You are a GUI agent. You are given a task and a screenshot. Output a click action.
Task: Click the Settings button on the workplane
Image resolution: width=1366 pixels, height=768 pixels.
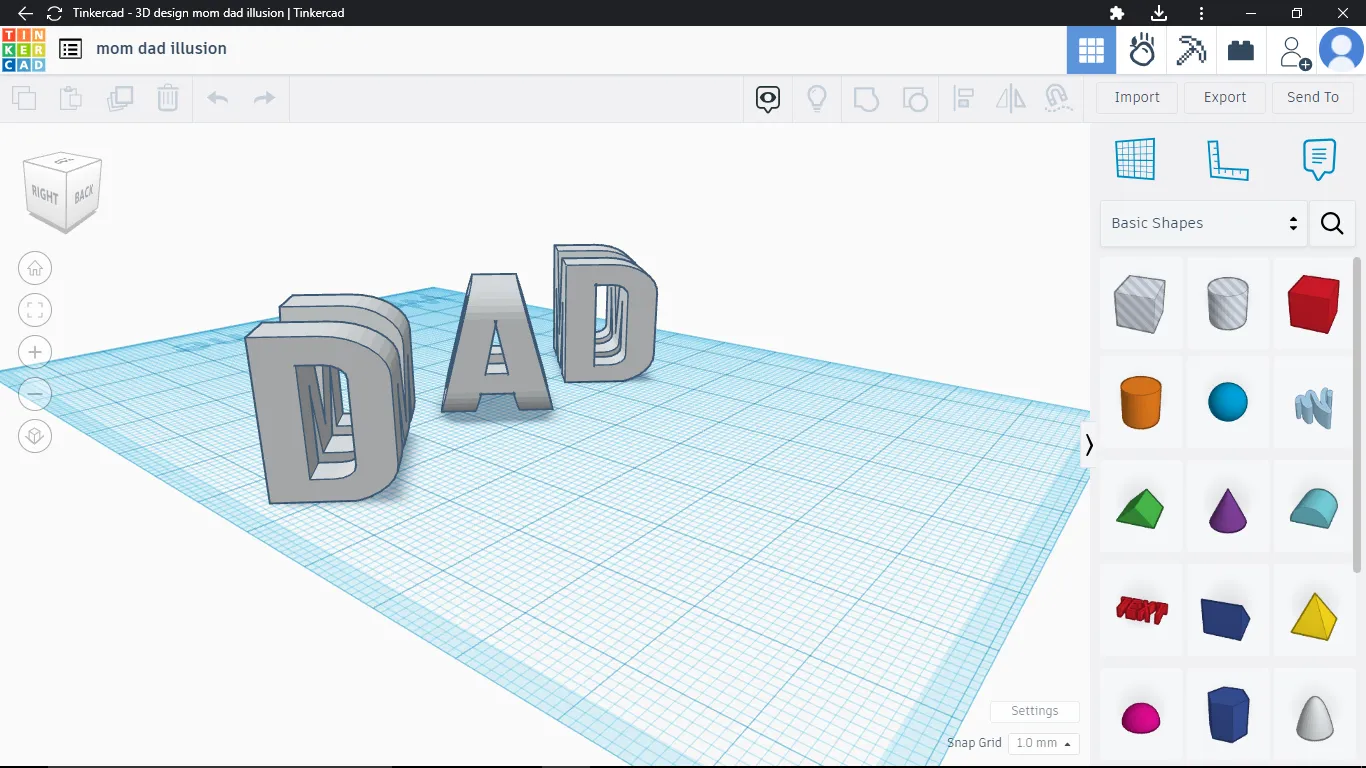pos(1034,711)
